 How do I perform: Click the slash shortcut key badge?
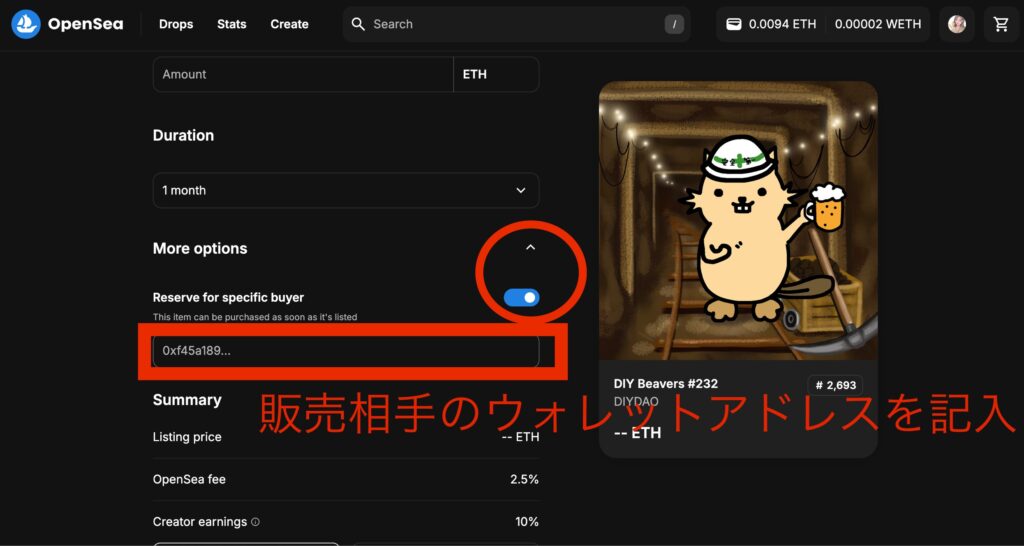(x=674, y=25)
